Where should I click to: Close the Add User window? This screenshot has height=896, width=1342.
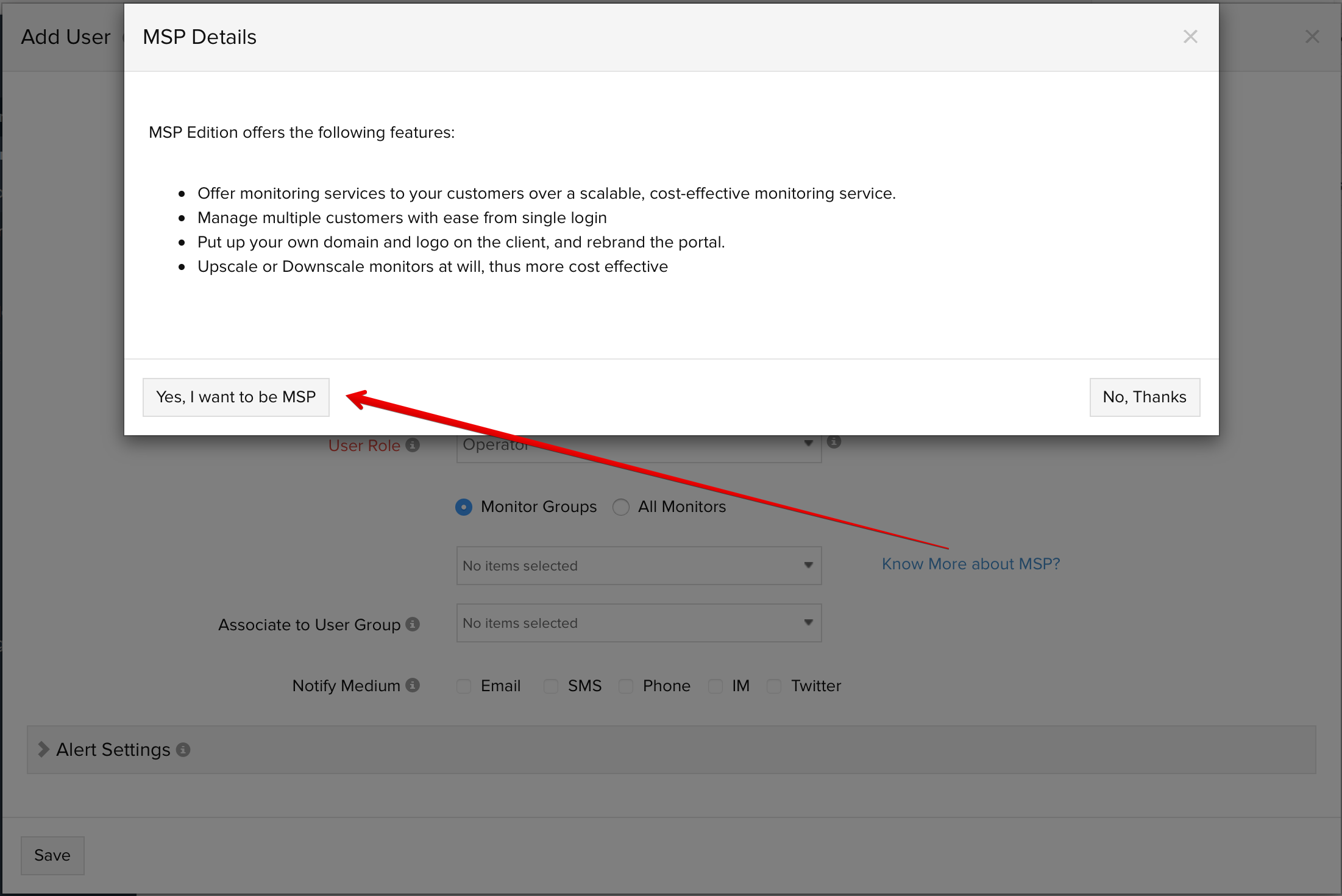pos(1312,37)
